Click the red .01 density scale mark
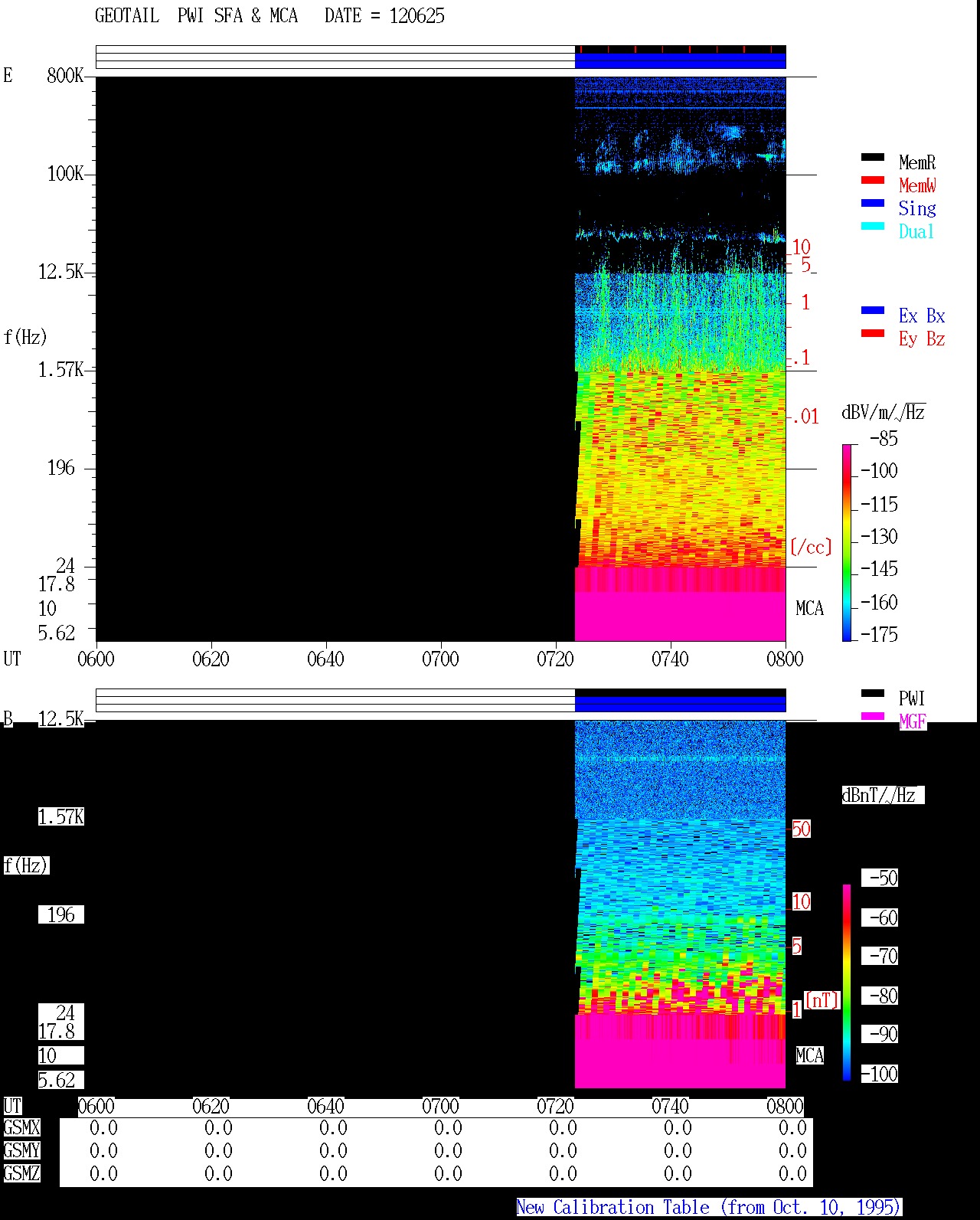The width and height of the screenshot is (980, 1220). tap(805, 417)
